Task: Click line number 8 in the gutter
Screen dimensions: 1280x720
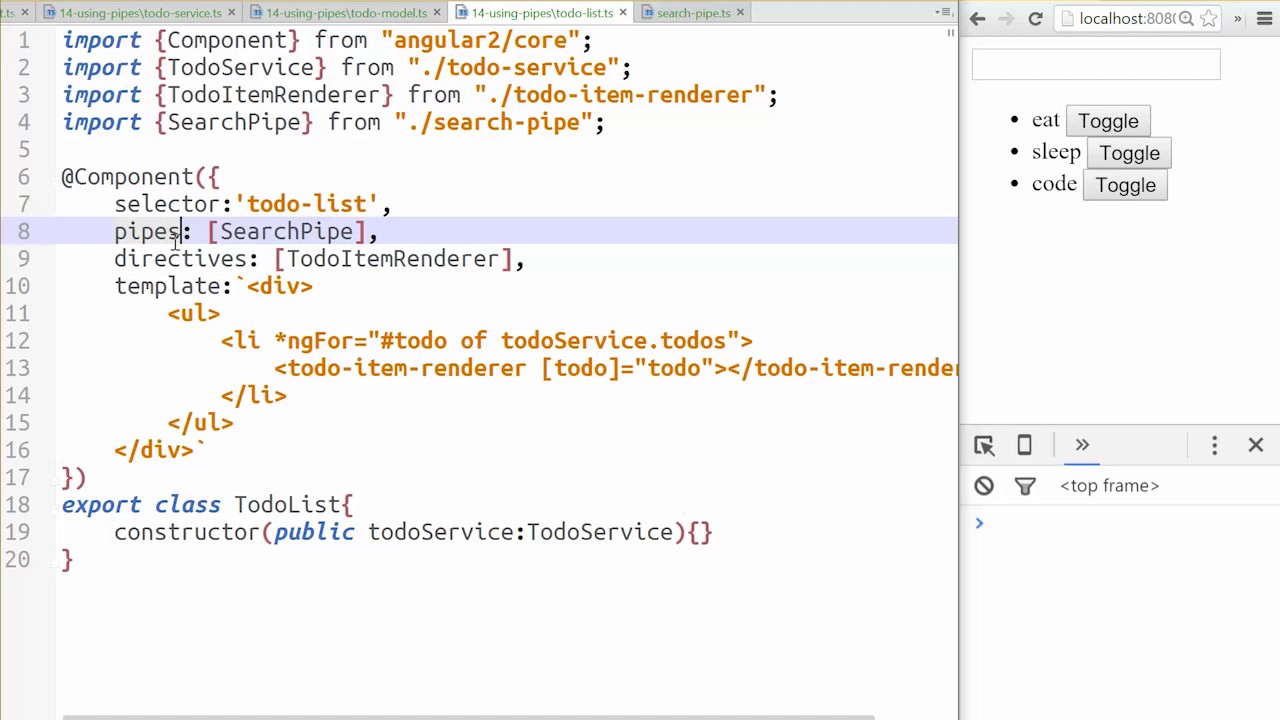Action: (24, 232)
